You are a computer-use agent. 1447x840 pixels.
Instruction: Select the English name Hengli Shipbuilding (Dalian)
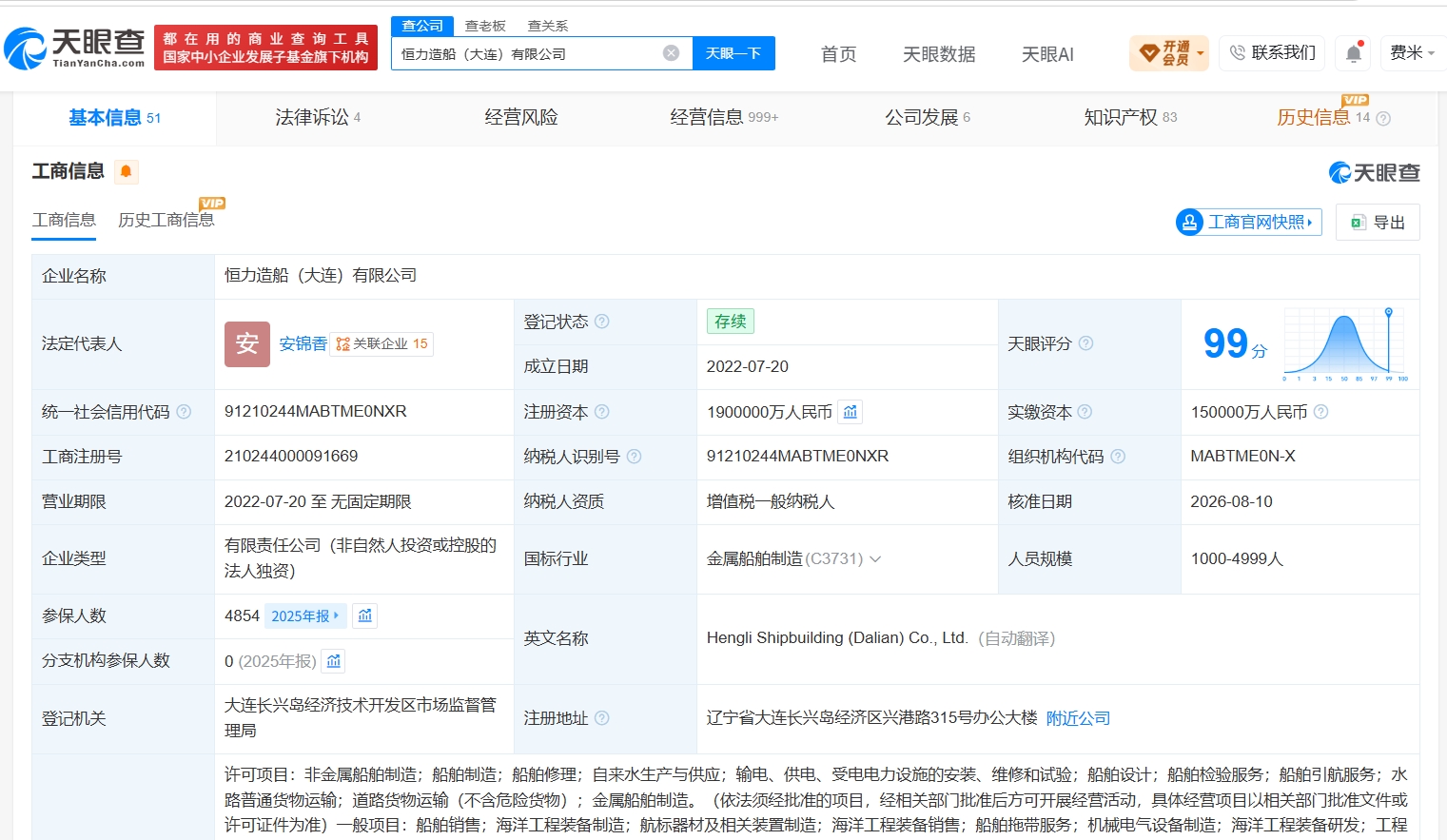837,638
